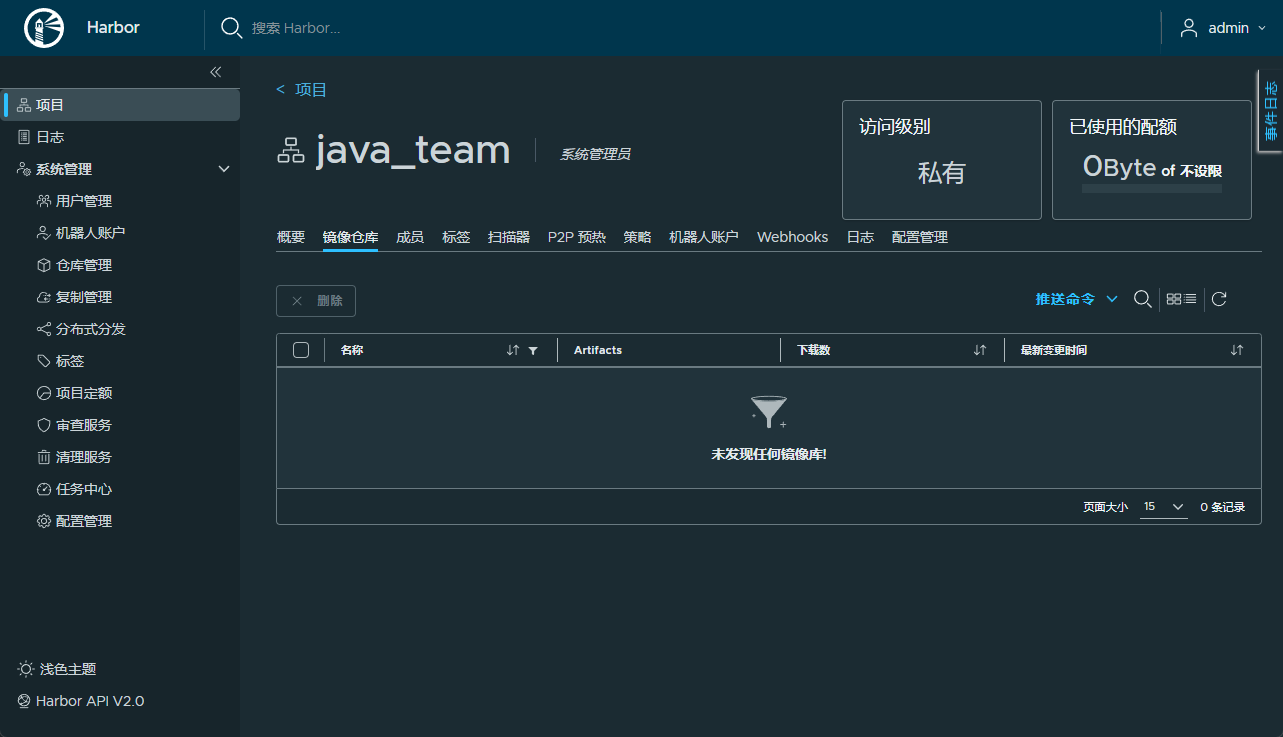
Task: Click the 名称 column header
Action: (352, 350)
